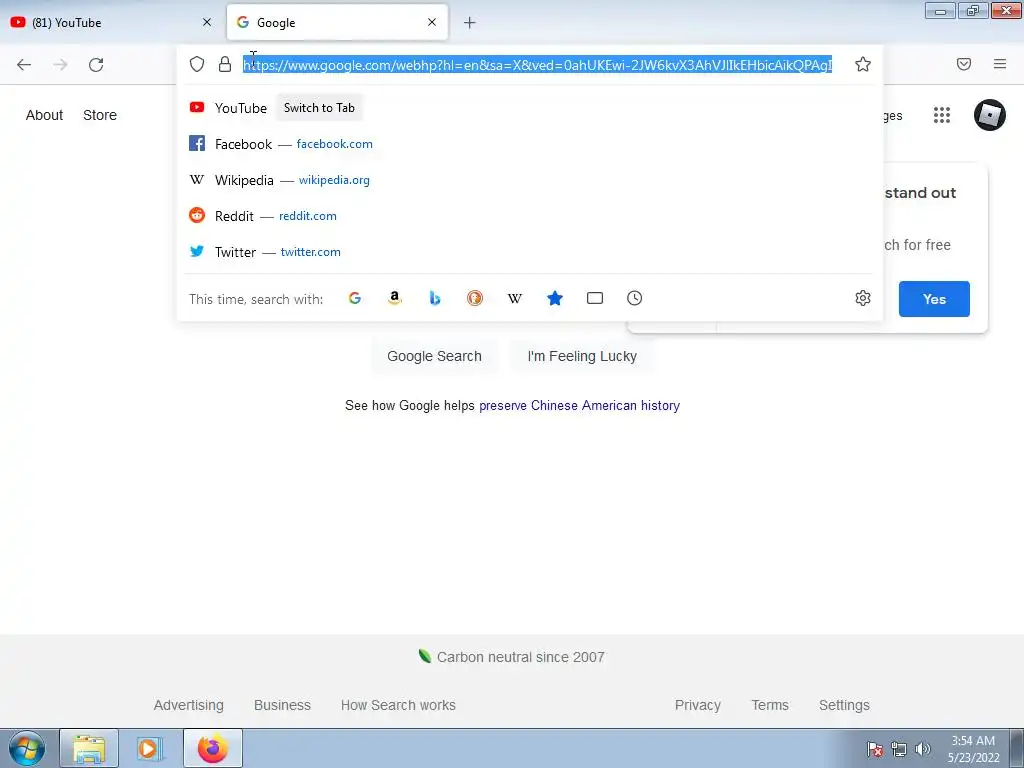Click Switch to Tab for YouTube
The height and width of the screenshot is (768, 1024).
pyautogui.click(x=319, y=108)
